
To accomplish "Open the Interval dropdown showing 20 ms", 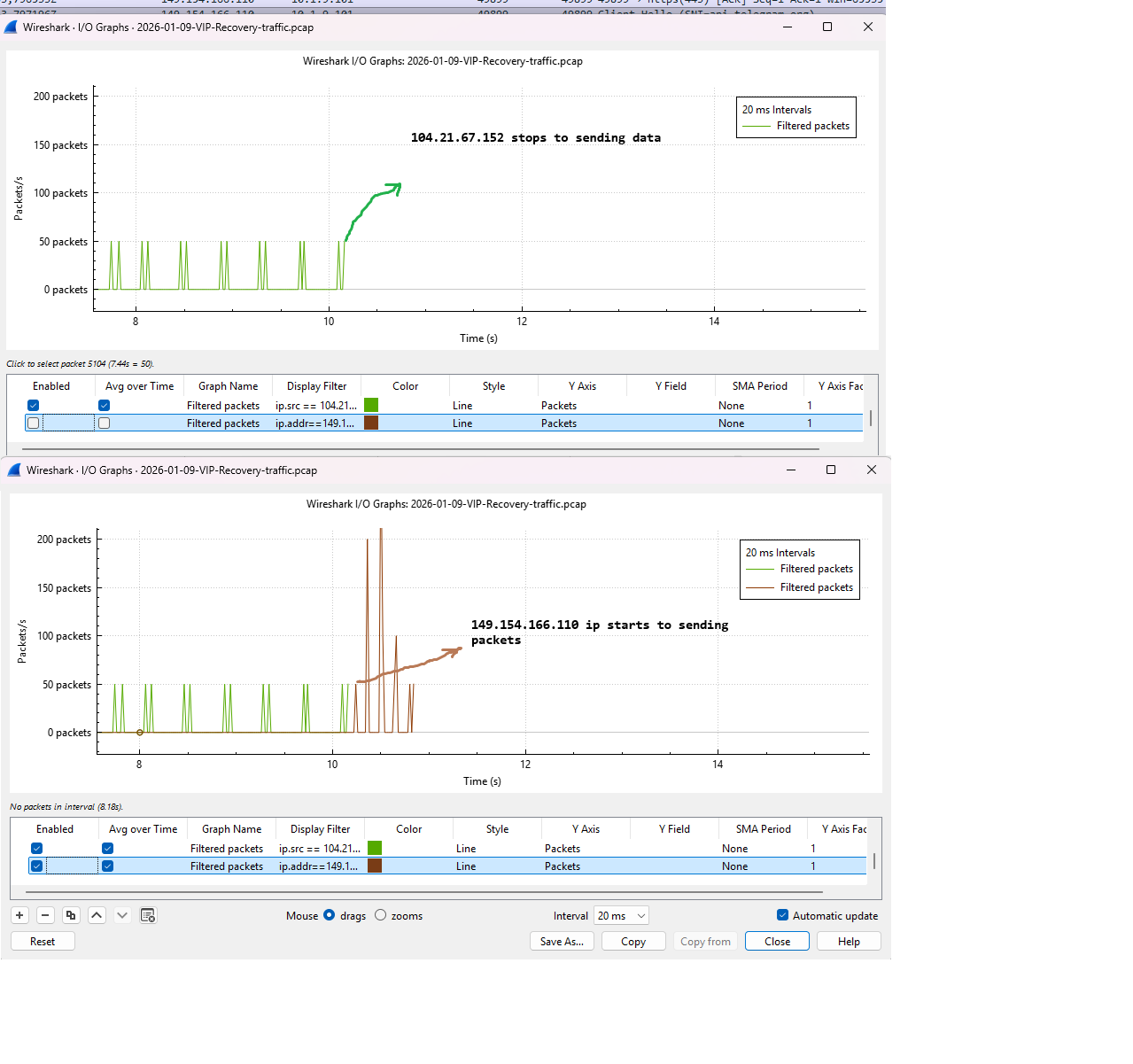I will coord(621,915).
